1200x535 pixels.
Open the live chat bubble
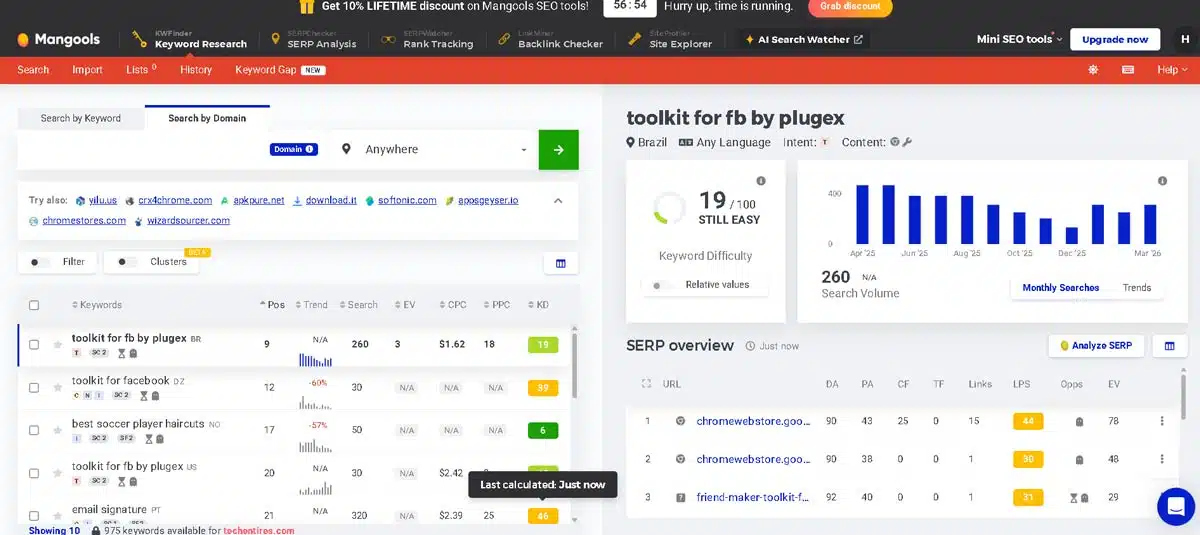click(x=1176, y=506)
